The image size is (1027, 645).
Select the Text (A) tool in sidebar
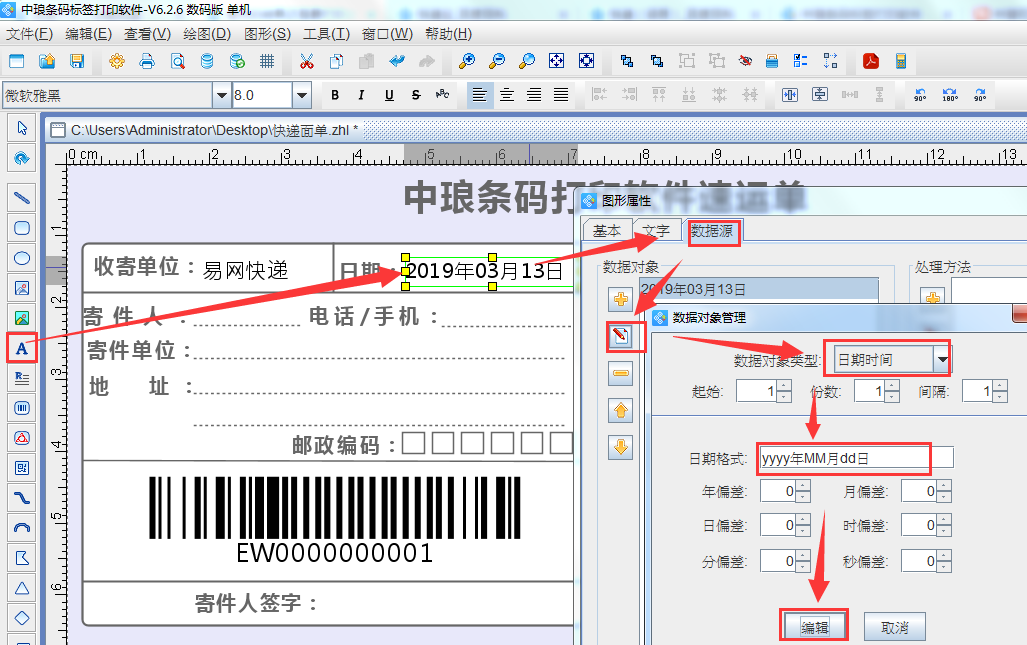click(x=21, y=348)
